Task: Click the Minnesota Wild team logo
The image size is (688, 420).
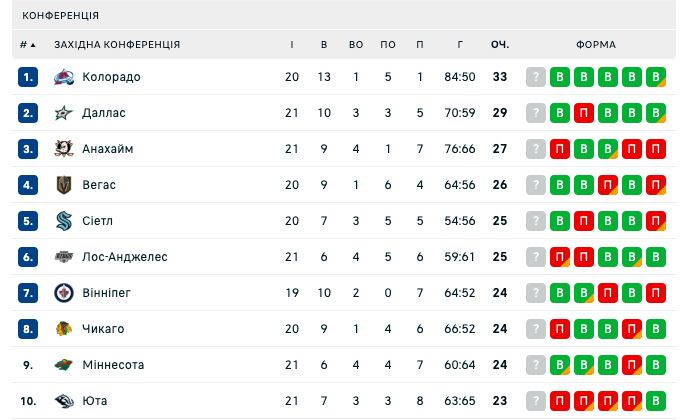Action: (x=64, y=365)
